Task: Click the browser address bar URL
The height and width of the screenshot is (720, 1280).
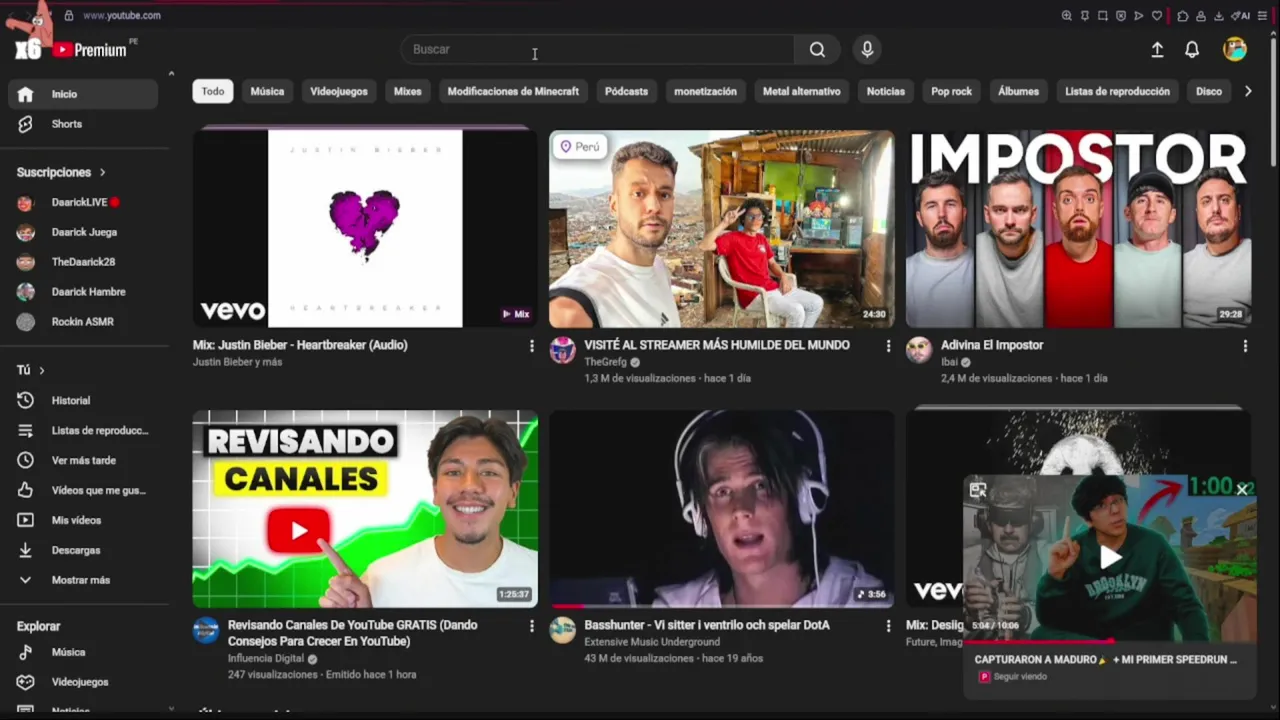Action: [122, 16]
